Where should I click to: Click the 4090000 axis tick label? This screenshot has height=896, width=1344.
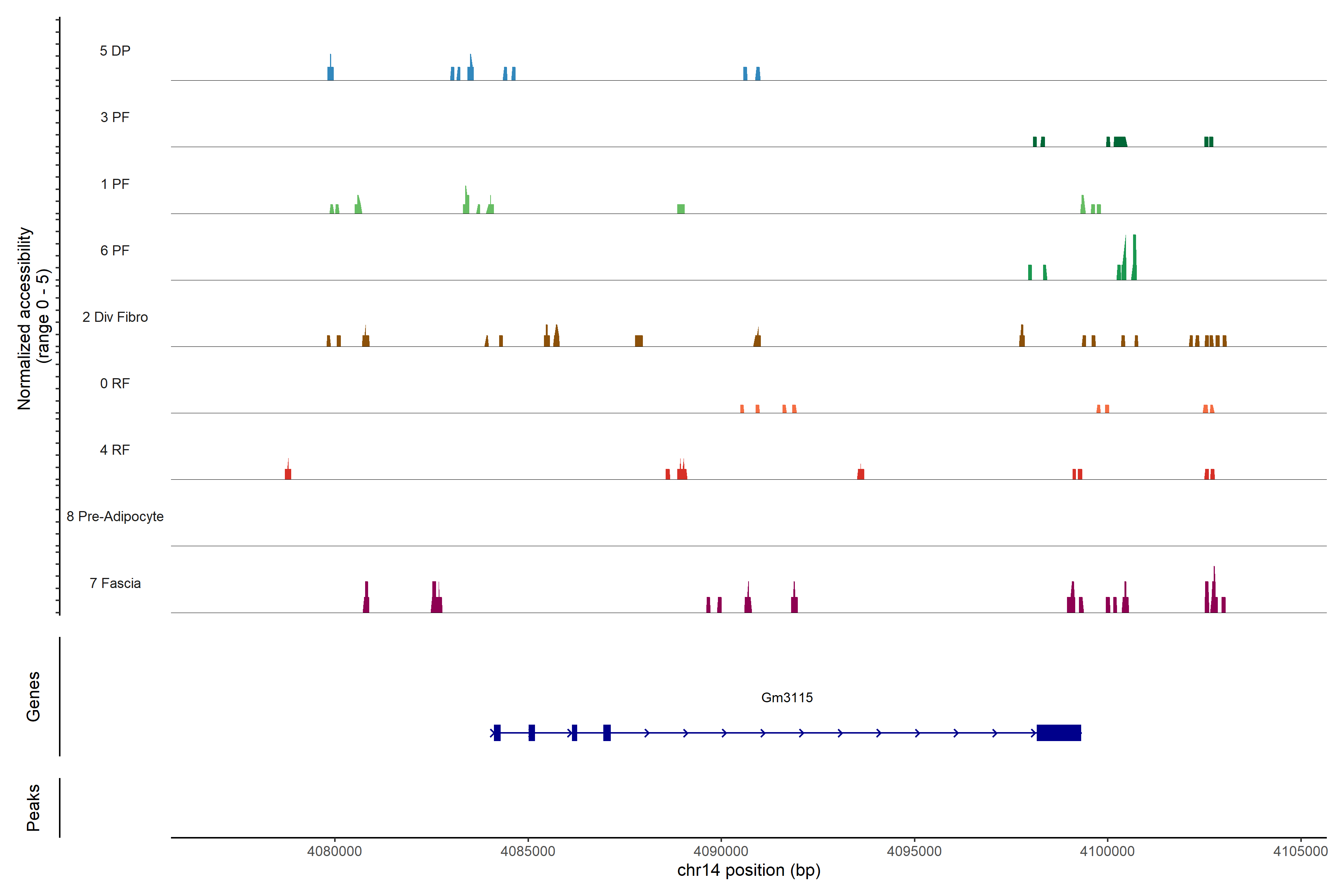[x=721, y=851]
